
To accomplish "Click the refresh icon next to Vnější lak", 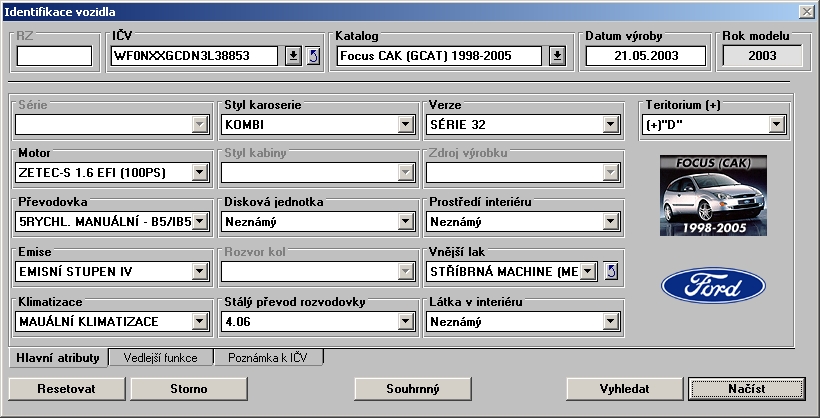I will (x=611, y=271).
